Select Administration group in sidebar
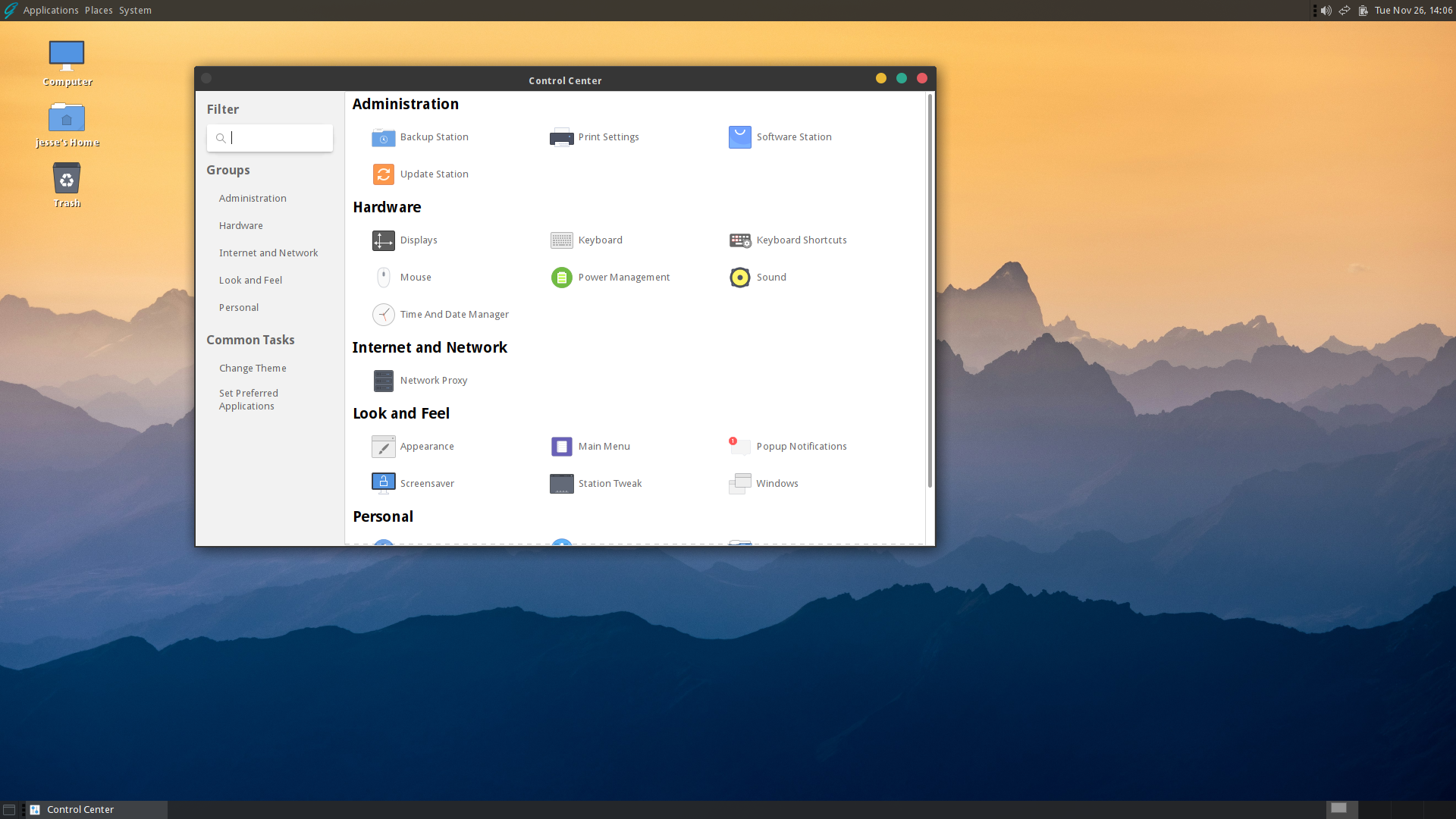 click(x=253, y=199)
